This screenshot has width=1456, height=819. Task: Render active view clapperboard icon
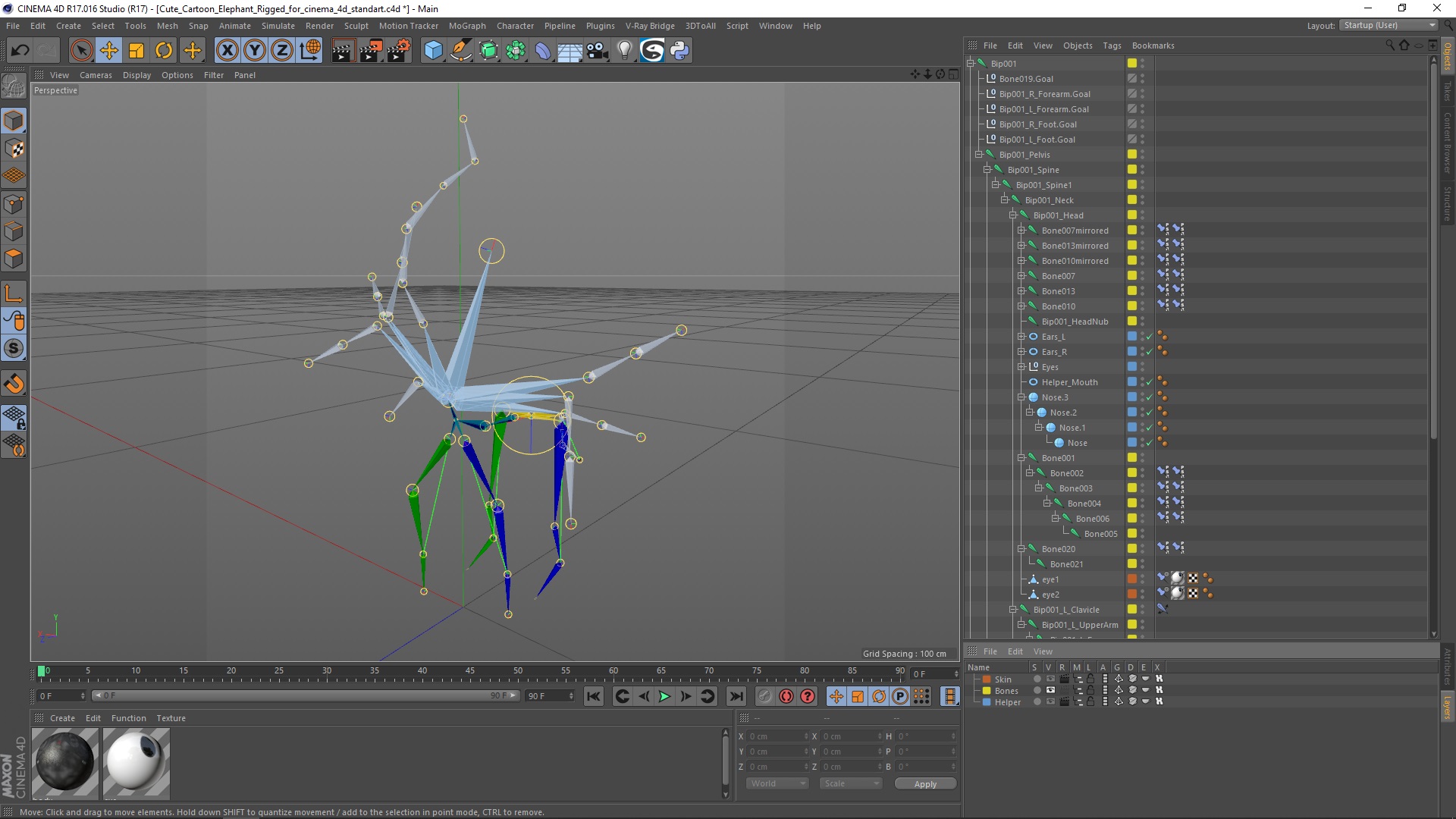343,51
